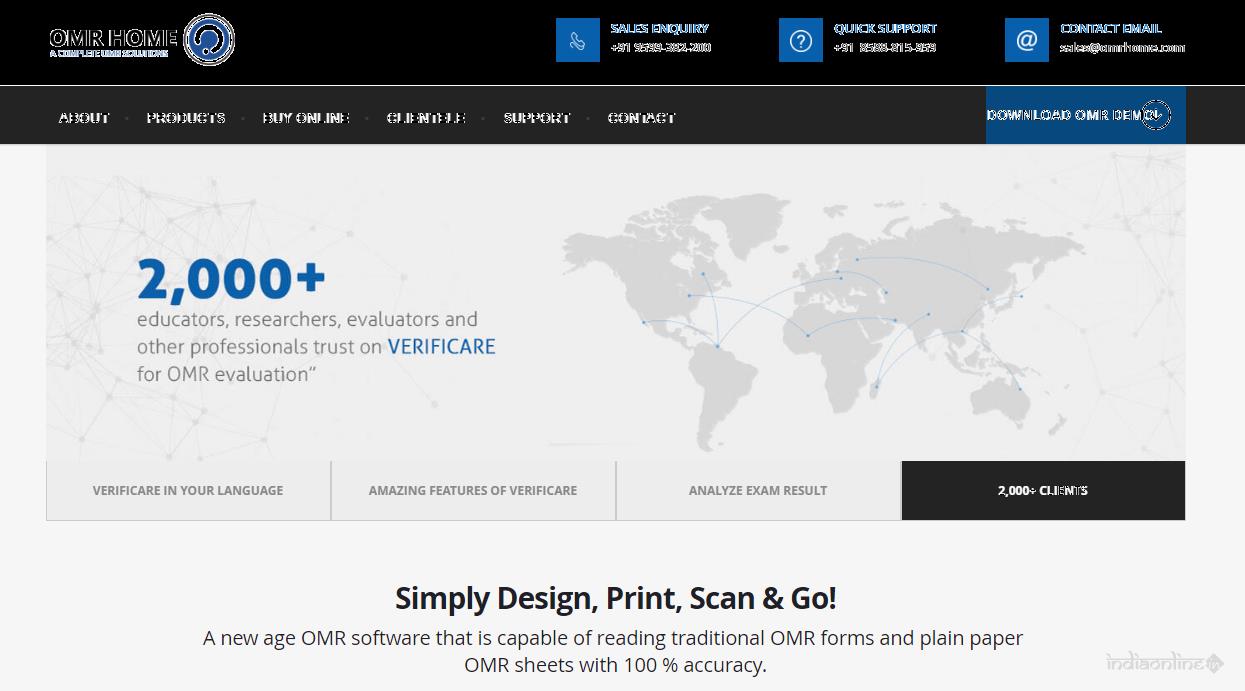
Task: Click the Sales Enquiry heading
Action: tap(660, 28)
